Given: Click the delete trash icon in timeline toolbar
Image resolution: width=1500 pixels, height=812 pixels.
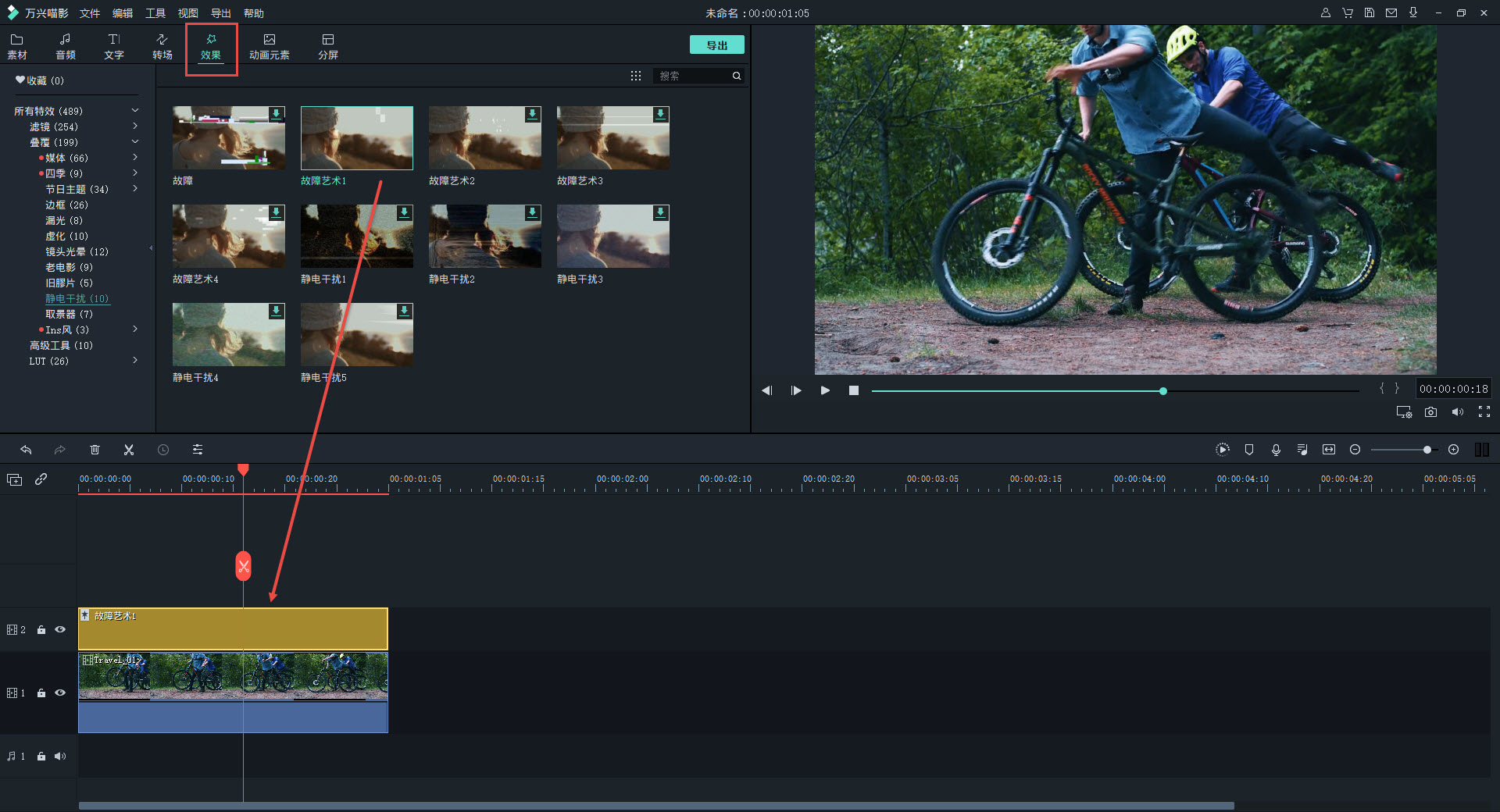Looking at the screenshot, I should coord(95,450).
